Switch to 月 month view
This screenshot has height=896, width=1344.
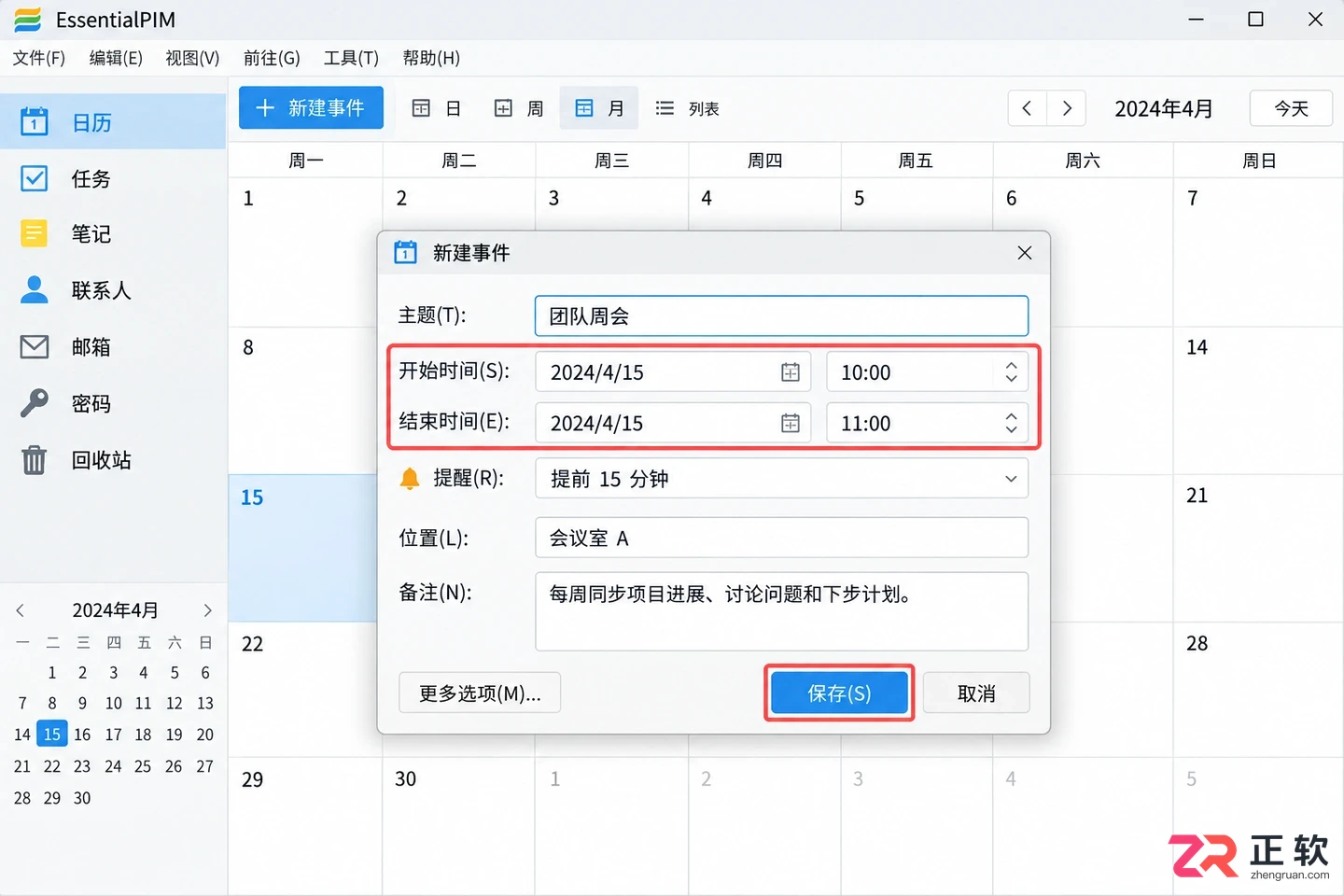coord(599,108)
